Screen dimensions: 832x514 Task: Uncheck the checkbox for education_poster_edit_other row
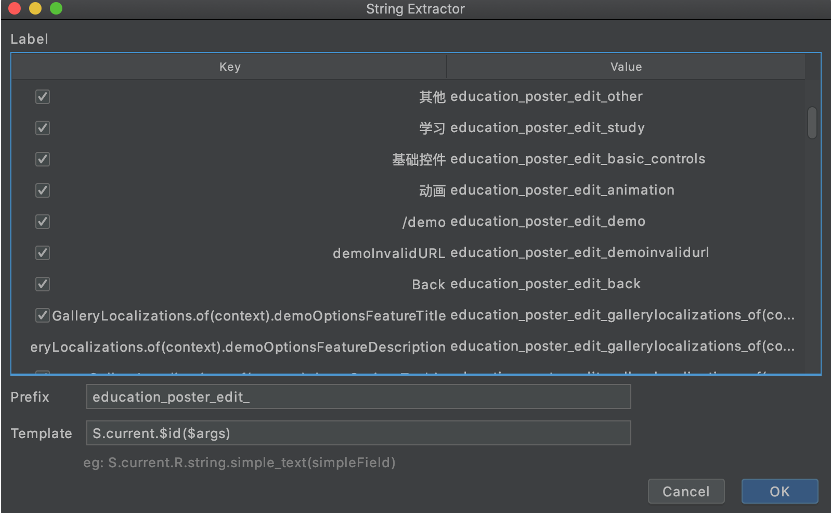pos(42,97)
